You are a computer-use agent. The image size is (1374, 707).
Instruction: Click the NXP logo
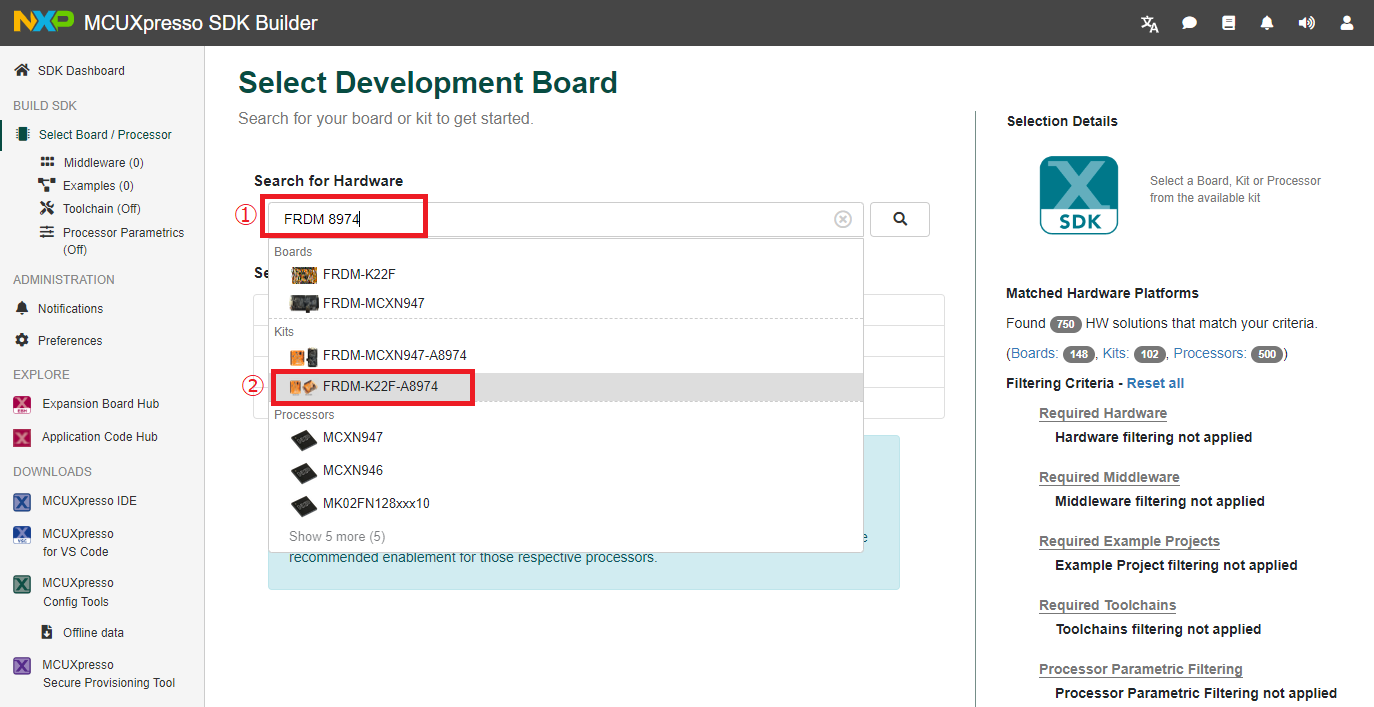coord(43,22)
